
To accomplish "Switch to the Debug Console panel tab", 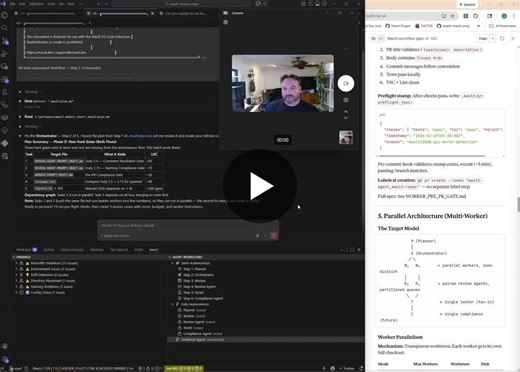I will click(x=72, y=250).
